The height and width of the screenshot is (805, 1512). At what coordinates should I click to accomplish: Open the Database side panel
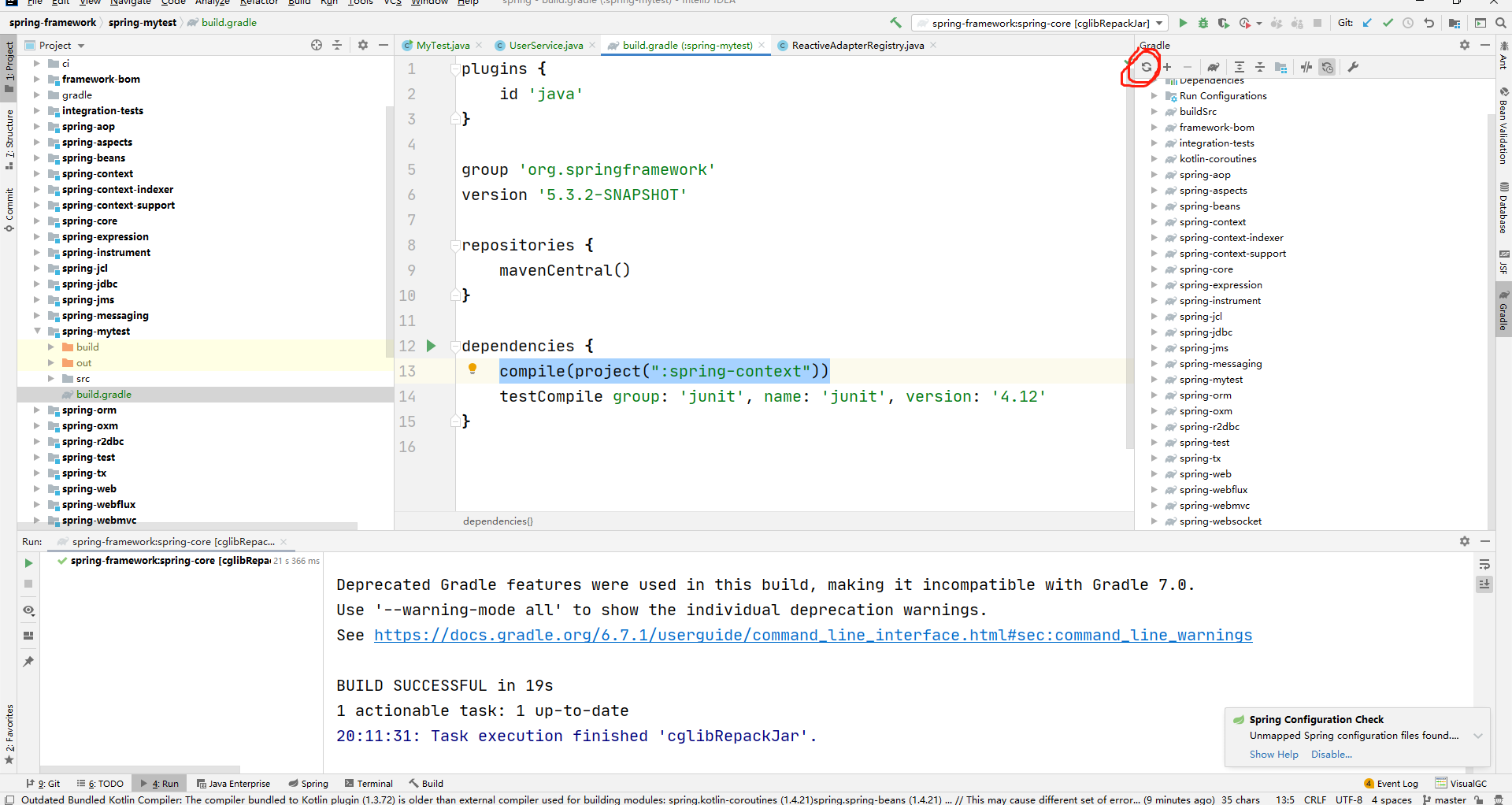tap(1503, 208)
